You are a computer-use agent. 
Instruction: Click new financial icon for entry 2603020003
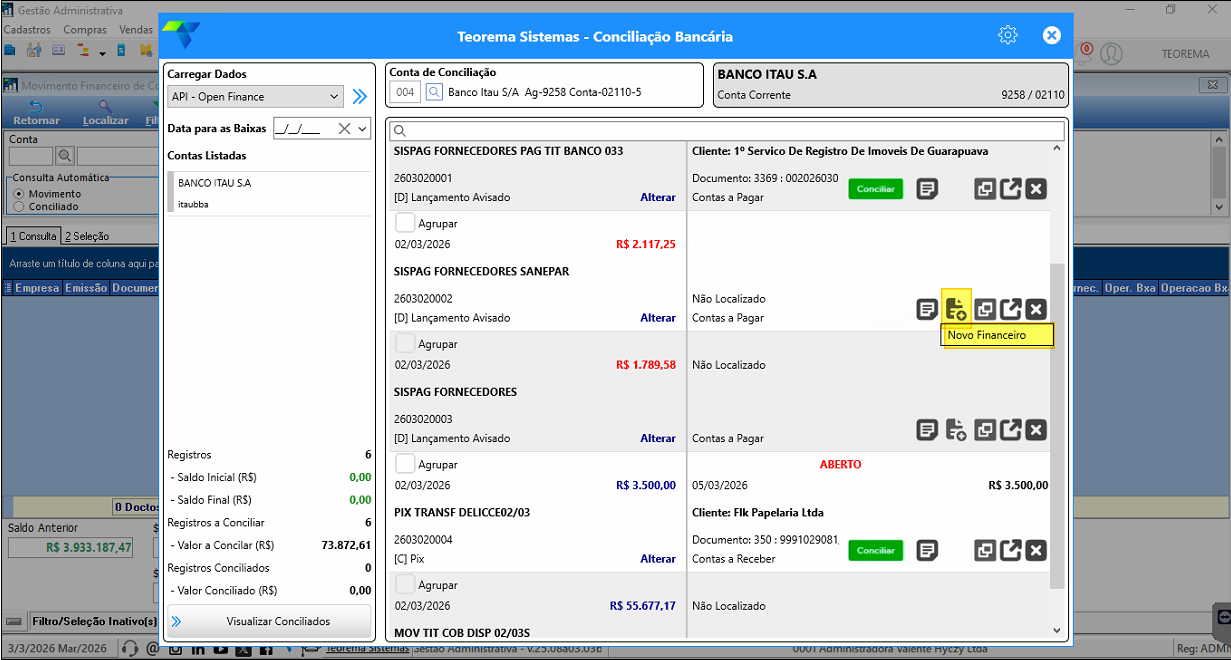click(x=956, y=430)
